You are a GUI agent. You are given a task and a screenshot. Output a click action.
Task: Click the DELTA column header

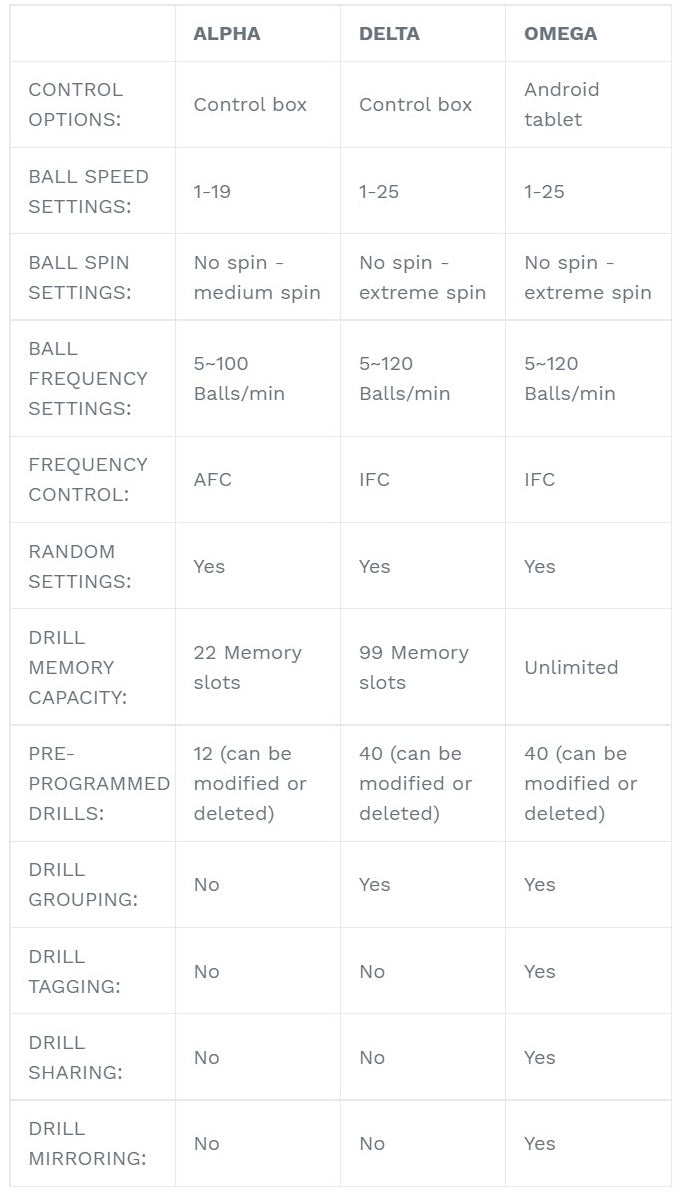(x=389, y=33)
